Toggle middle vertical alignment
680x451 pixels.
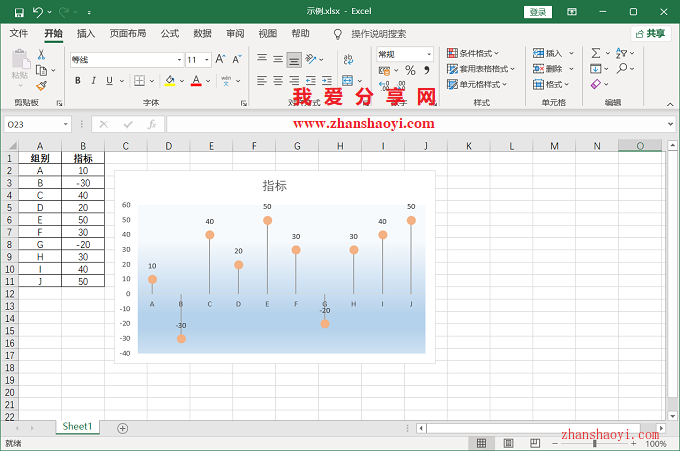click(x=278, y=59)
